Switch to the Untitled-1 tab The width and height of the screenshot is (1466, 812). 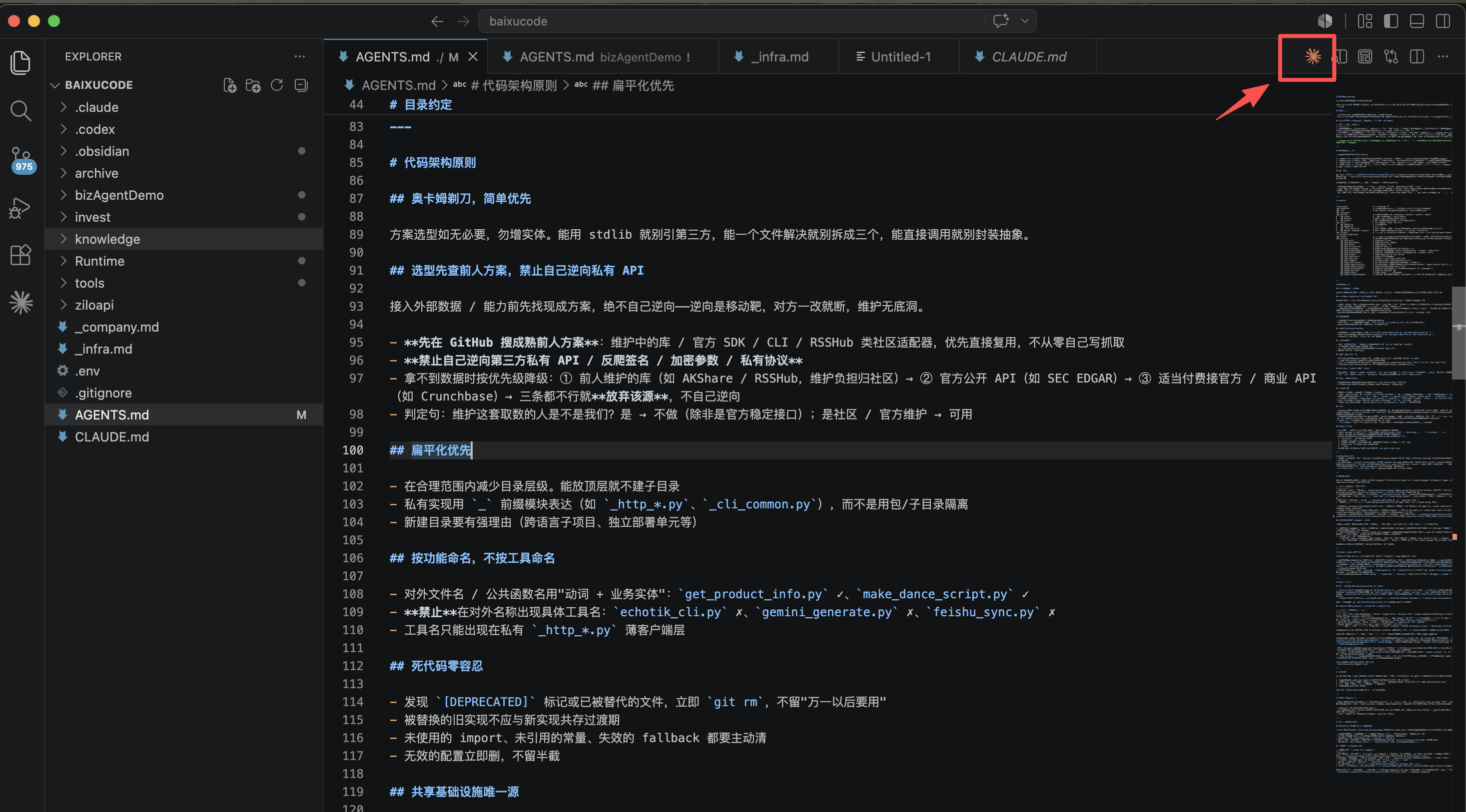[898, 56]
